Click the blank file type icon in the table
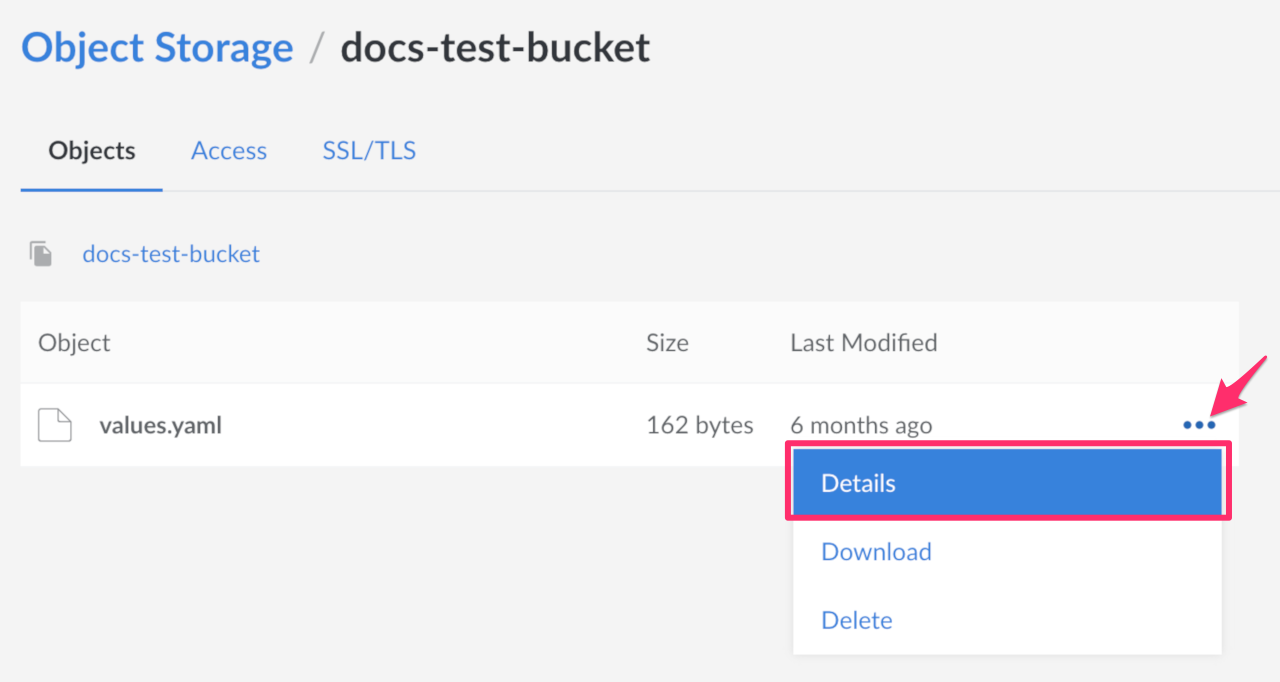The height and width of the screenshot is (682, 1280). (x=55, y=424)
